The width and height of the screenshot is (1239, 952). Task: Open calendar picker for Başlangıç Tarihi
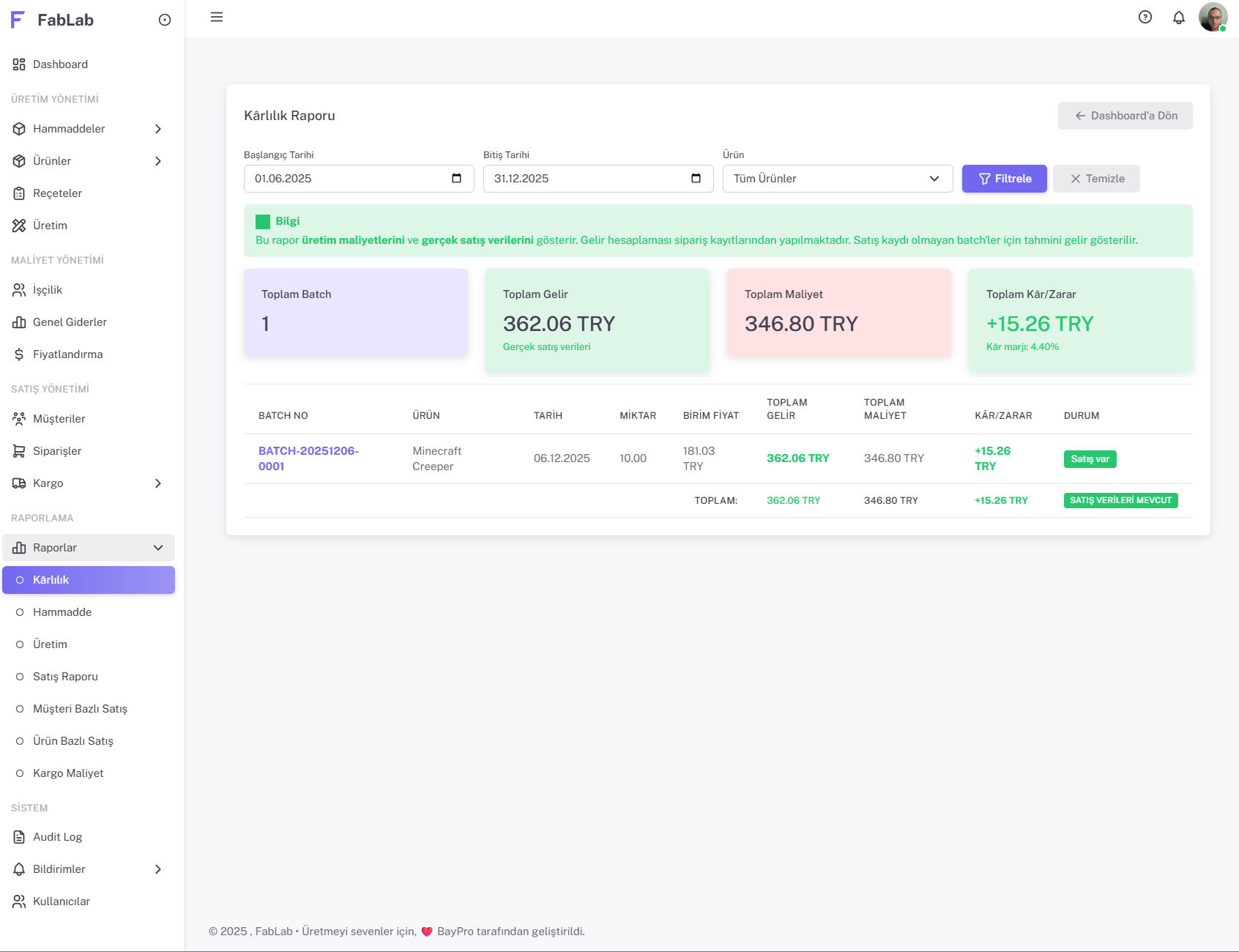pyautogui.click(x=456, y=179)
